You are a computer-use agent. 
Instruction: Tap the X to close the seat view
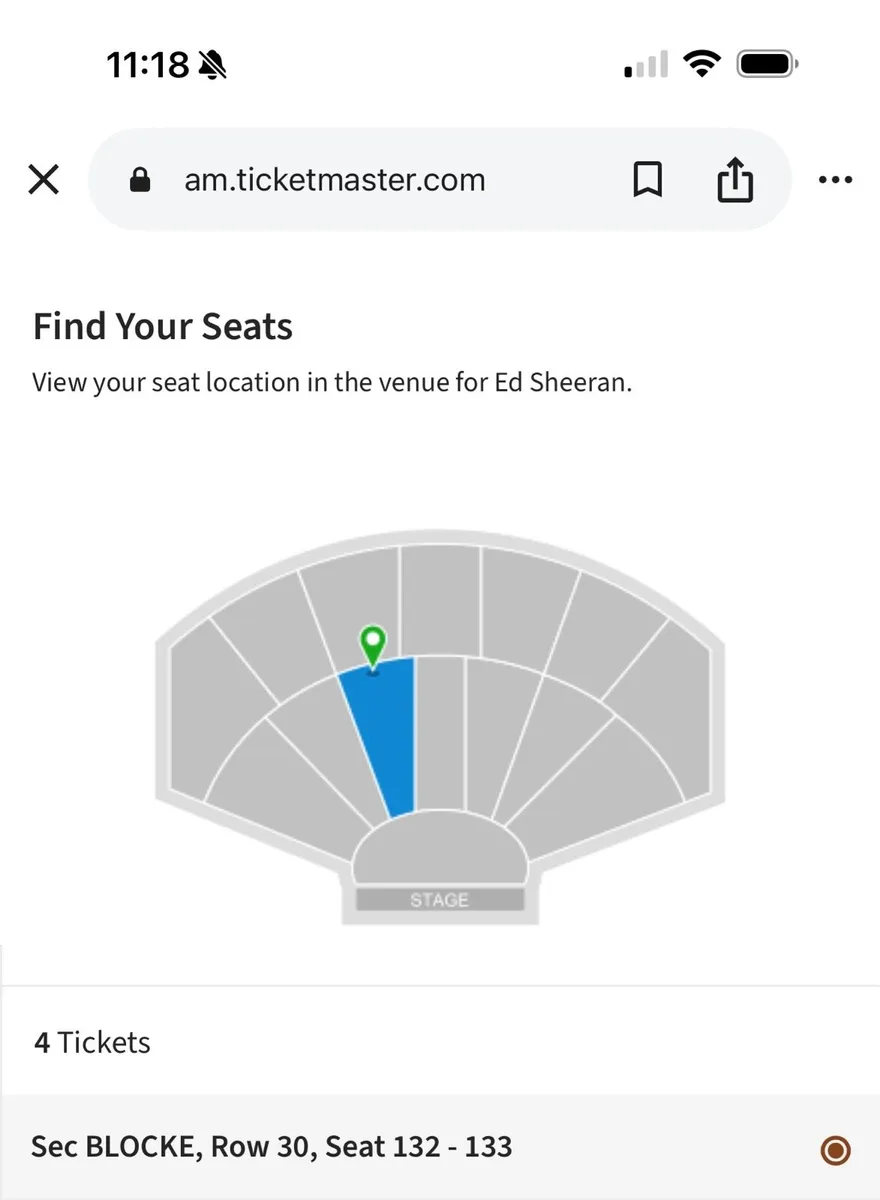[44, 180]
